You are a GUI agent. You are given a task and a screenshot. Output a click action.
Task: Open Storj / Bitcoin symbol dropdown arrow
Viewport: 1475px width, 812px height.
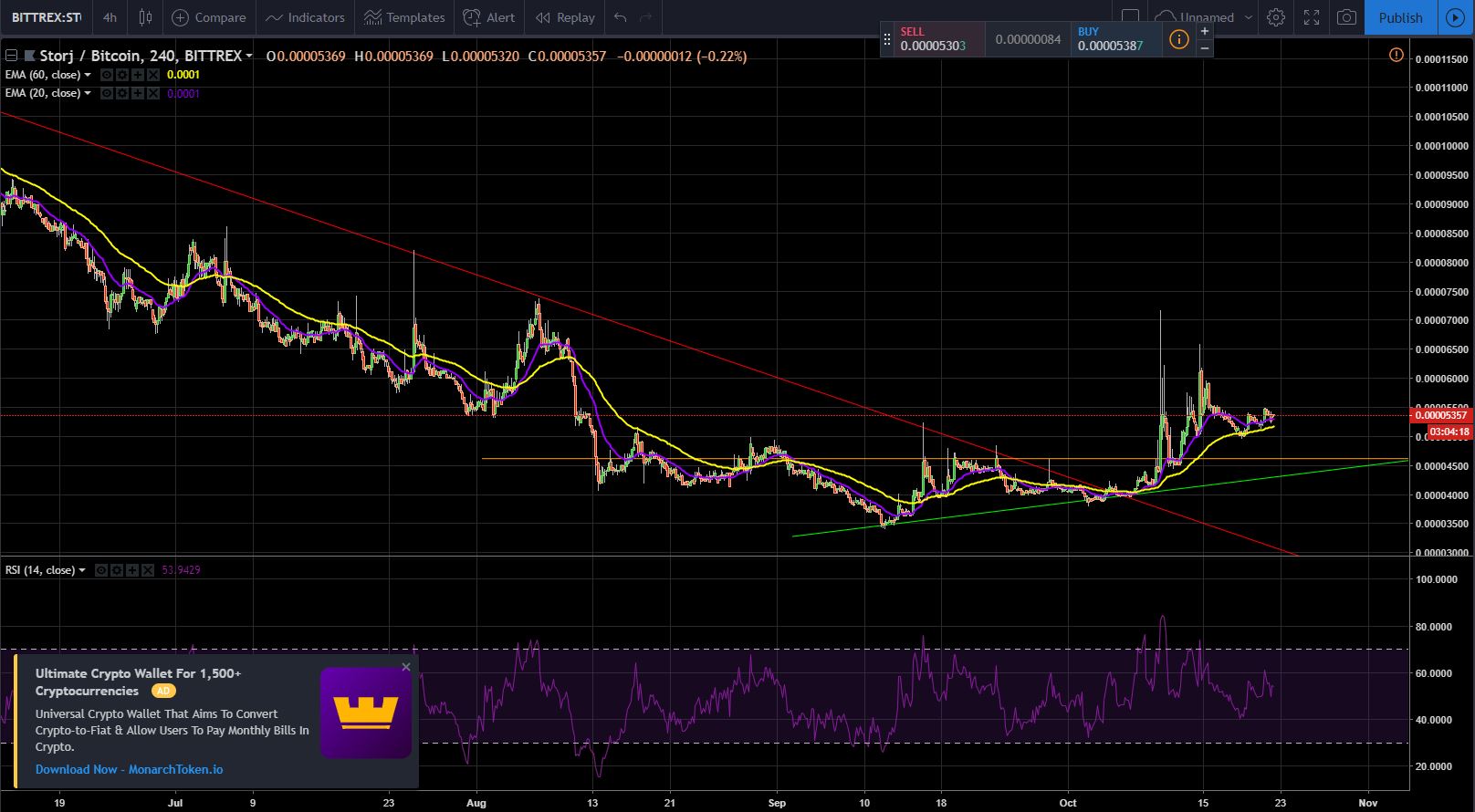[249, 57]
